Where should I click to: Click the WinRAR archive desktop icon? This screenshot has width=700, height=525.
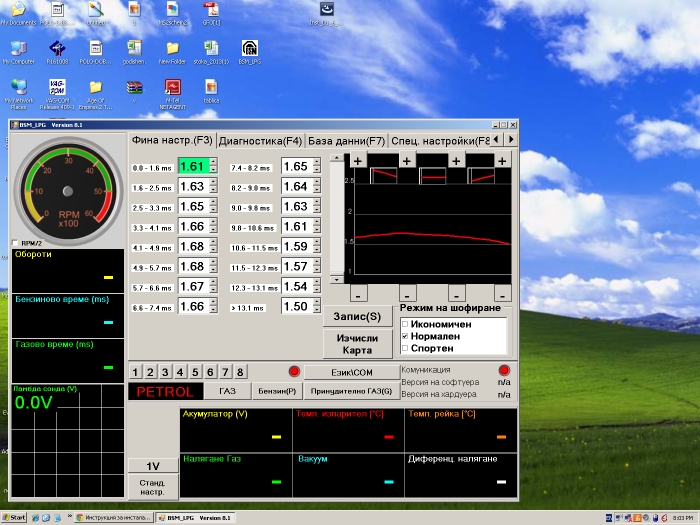tap(133, 89)
